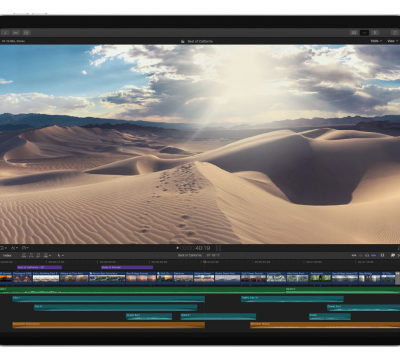The image size is (400, 360).
Task: Open the import media icon in toolbar
Action: click(x=5, y=33)
